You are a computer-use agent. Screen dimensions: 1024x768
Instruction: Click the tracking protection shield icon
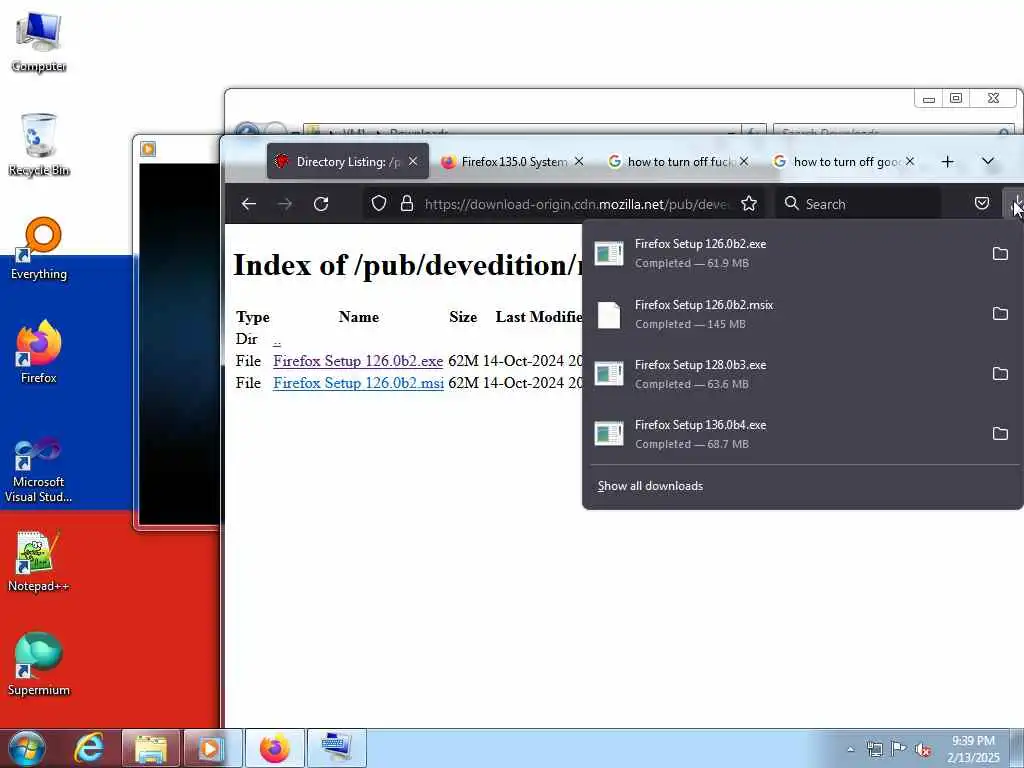pyautogui.click(x=379, y=204)
